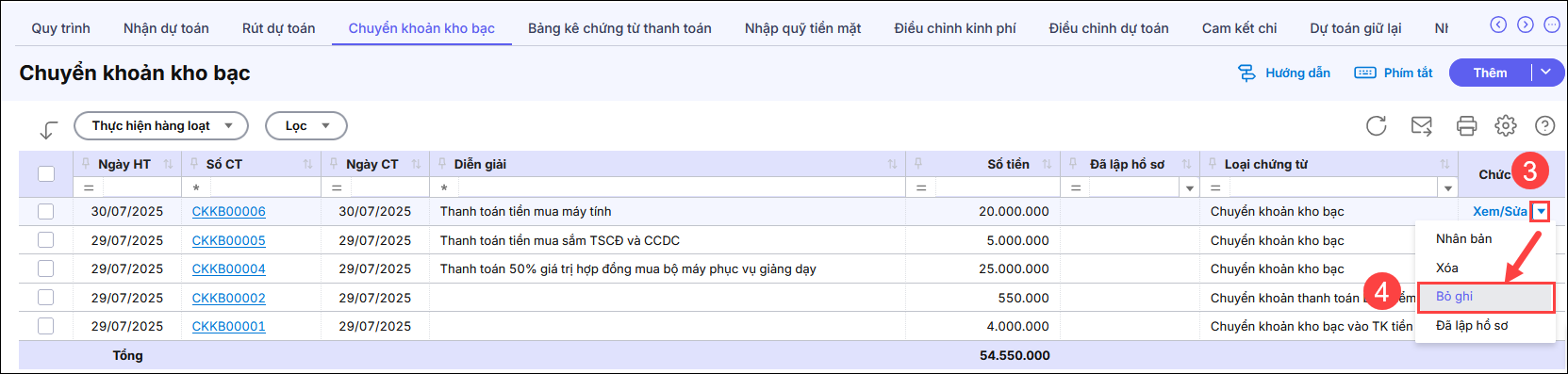
Task: Tick the checkbox for row CKKB00006
Action: pyautogui.click(x=46, y=211)
